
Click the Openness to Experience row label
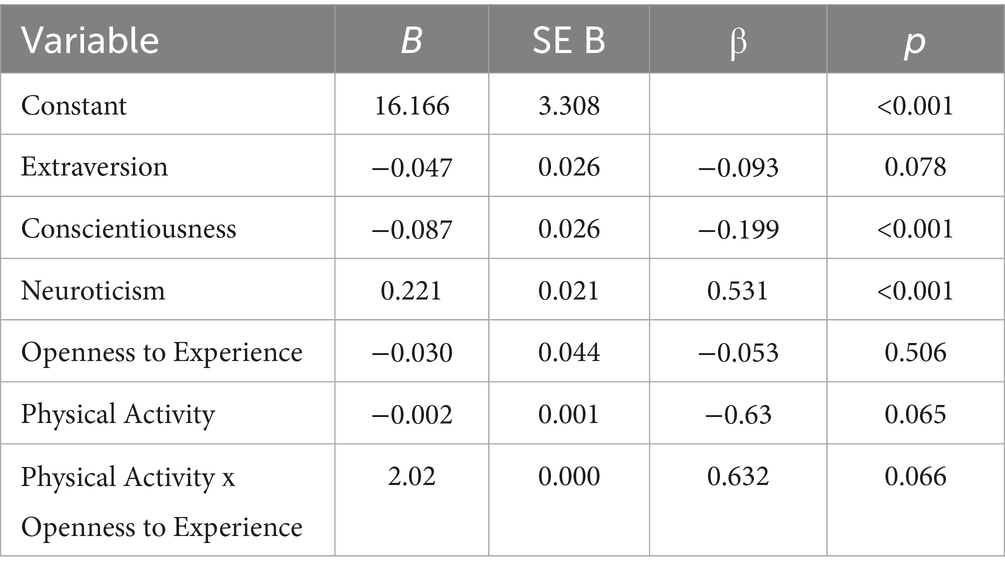[161, 352]
